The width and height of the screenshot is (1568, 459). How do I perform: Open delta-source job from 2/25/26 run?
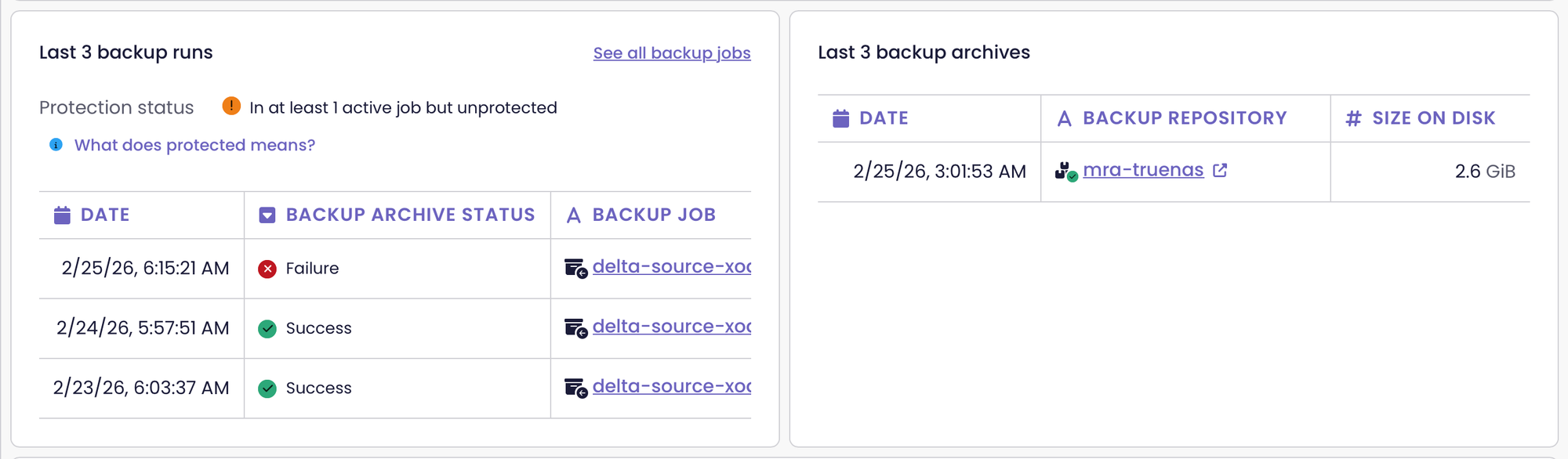[671, 267]
